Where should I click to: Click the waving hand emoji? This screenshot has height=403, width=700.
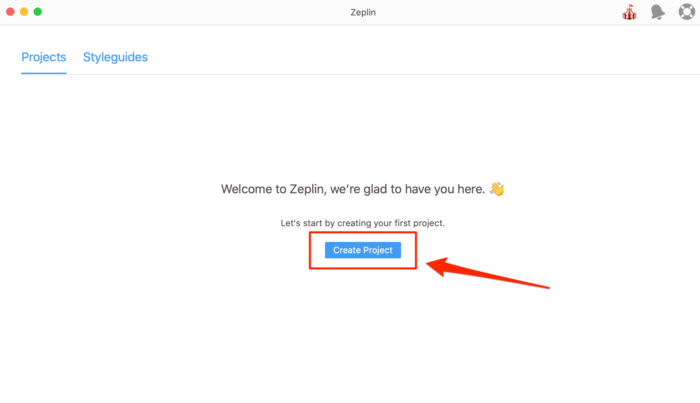click(496, 188)
